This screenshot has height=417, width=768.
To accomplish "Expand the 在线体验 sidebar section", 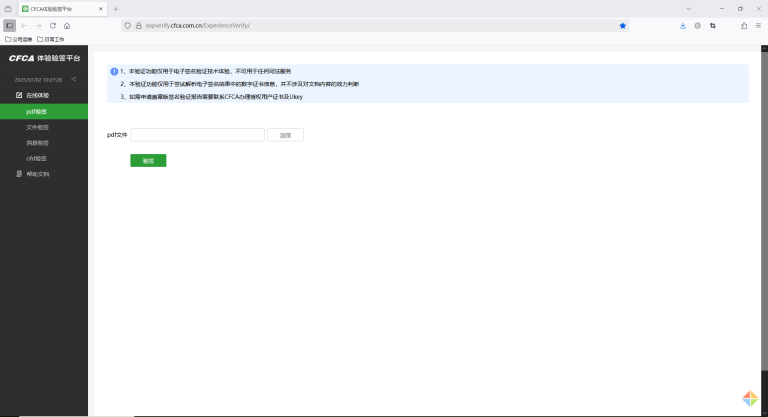I will tap(37, 95).
